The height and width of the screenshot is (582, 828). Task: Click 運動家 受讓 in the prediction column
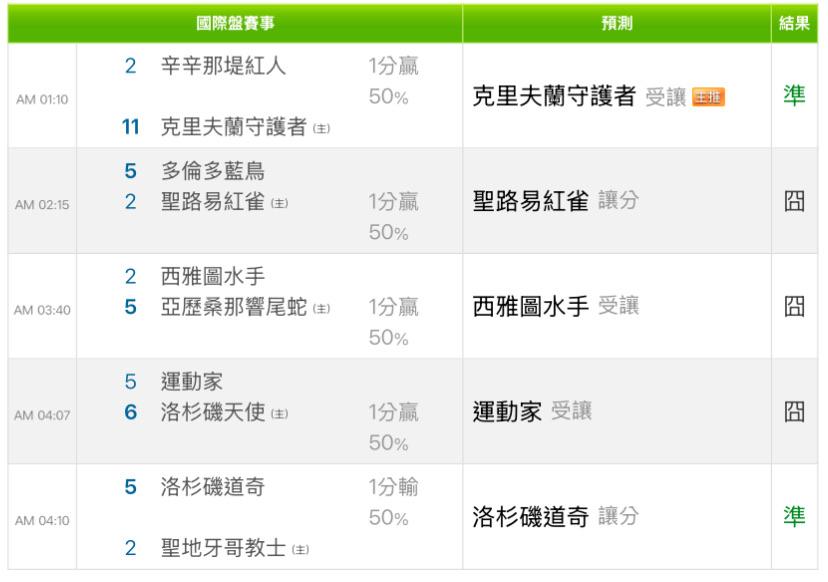tap(531, 411)
